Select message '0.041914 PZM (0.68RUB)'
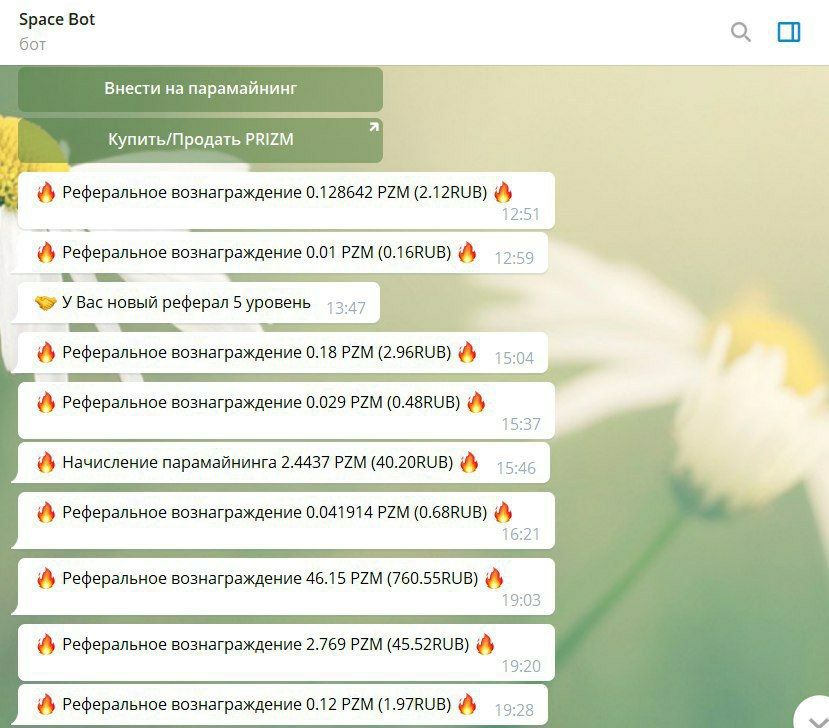The image size is (829, 728). (286, 521)
